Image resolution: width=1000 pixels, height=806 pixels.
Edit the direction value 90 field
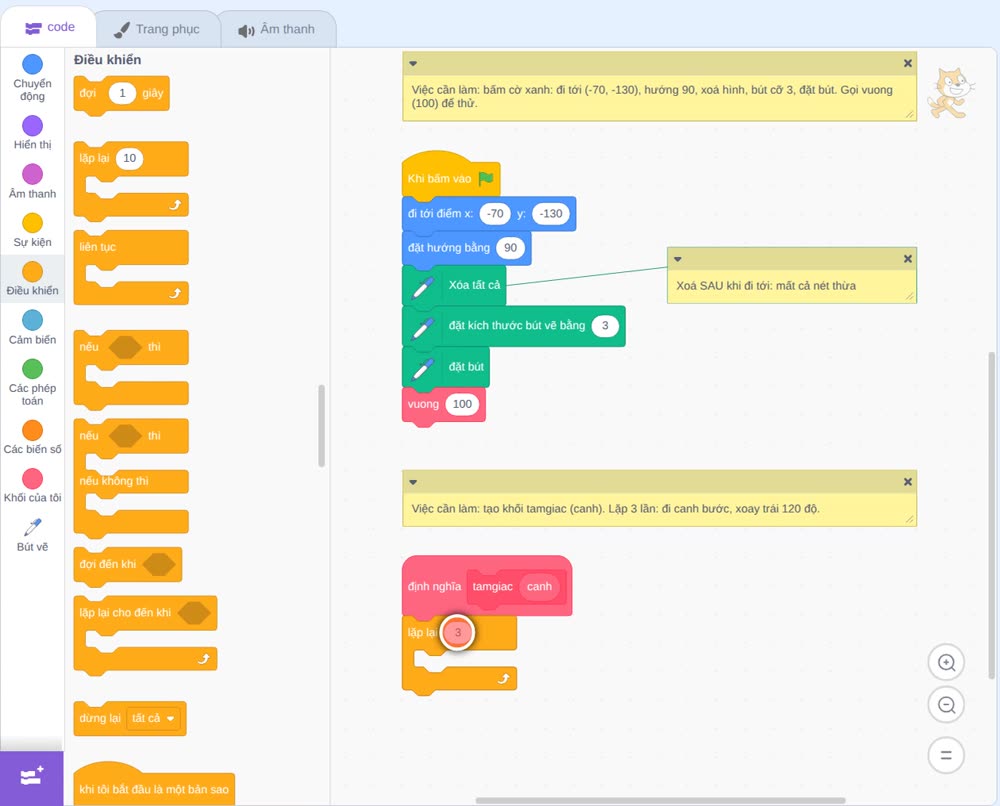pyautogui.click(x=510, y=248)
